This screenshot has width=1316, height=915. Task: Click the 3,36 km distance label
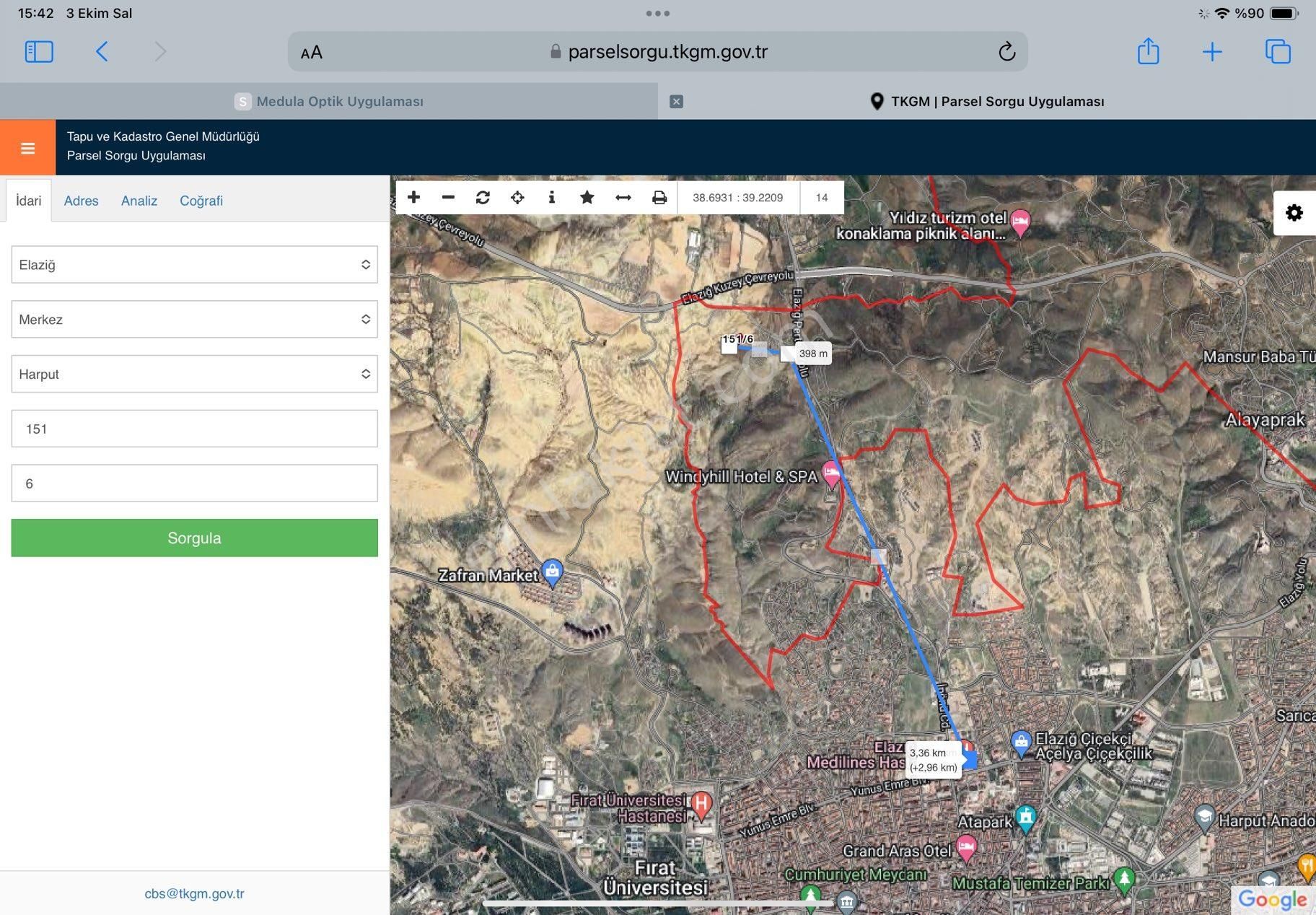(x=934, y=760)
